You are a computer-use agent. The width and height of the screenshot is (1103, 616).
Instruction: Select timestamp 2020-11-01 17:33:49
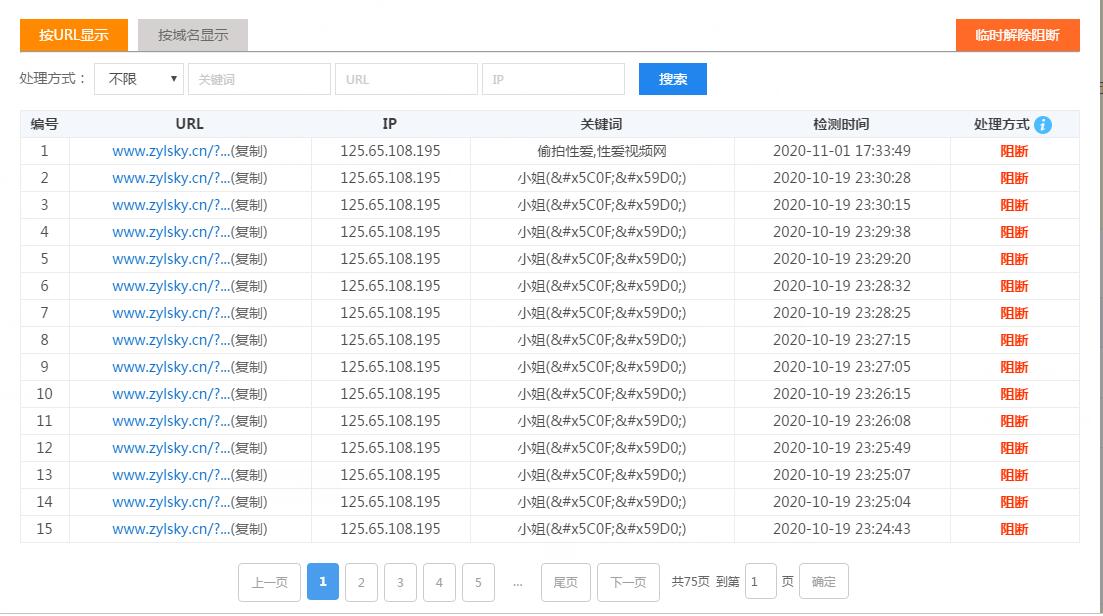841,151
